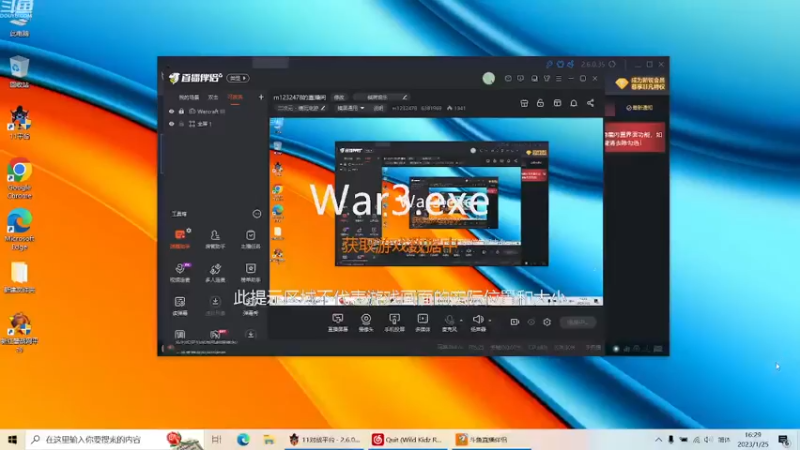Open the room manager assistant tool
This screenshot has height=450, width=800.
215,239
